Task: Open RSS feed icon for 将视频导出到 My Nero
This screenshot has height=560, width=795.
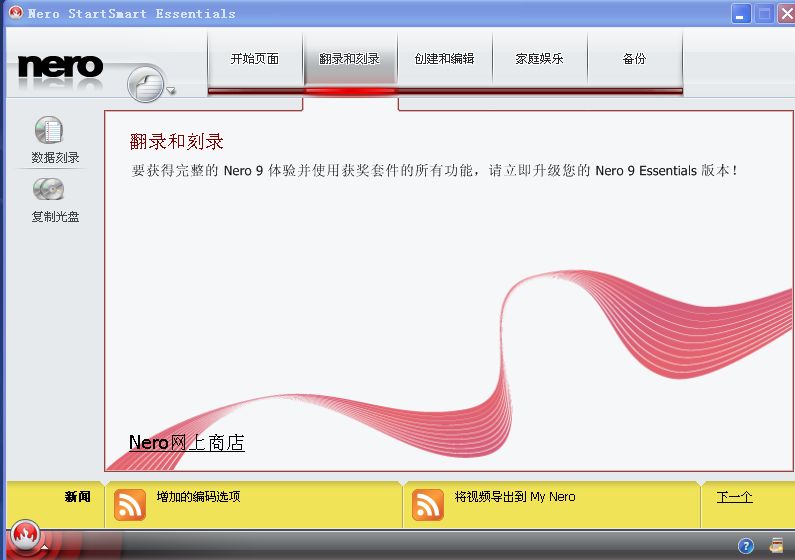Action: coord(428,505)
